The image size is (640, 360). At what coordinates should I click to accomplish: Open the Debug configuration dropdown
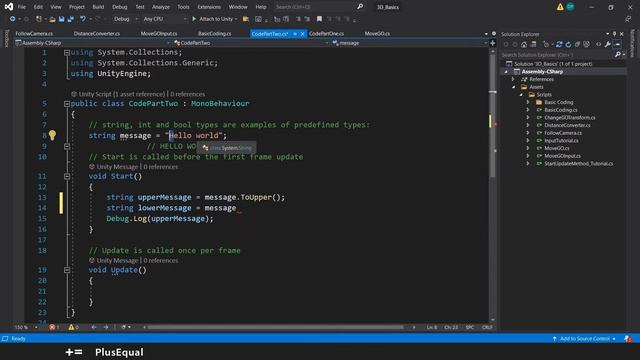(x=125, y=19)
